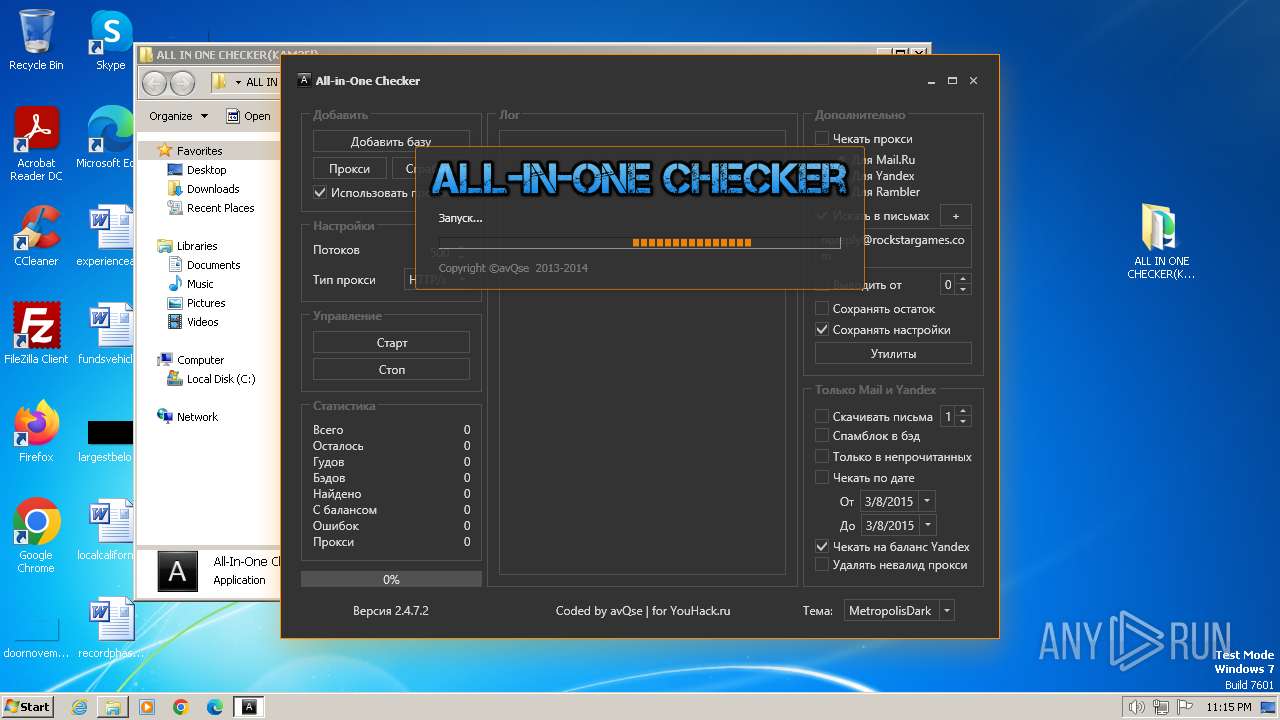The image size is (1280, 720).
Task: Click the Chrome icon in the taskbar
Action: click(x=181, y=707)
